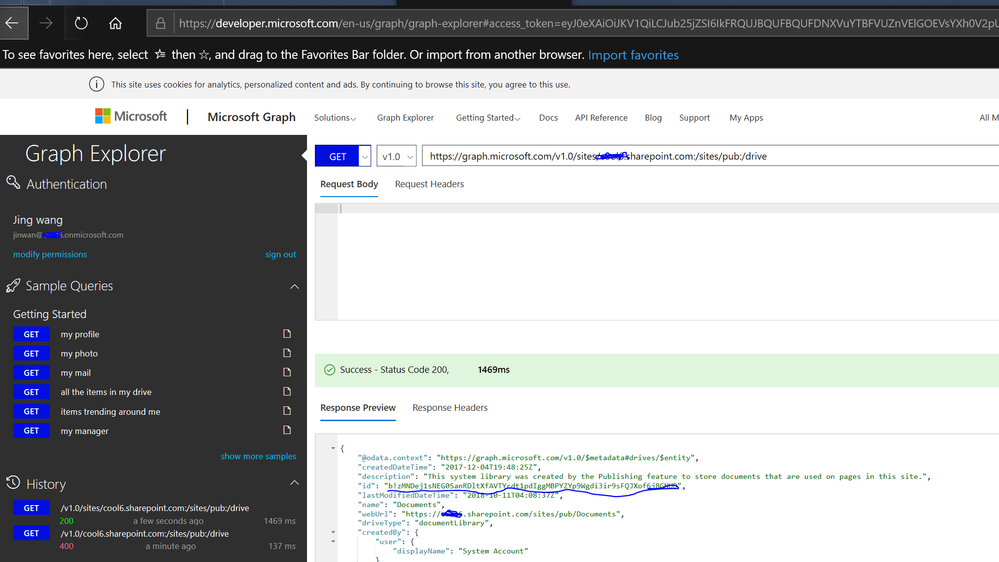This screenshot has height=562, width=999.
Task: Click the @odata.context URL value
Action: point(566,458)
